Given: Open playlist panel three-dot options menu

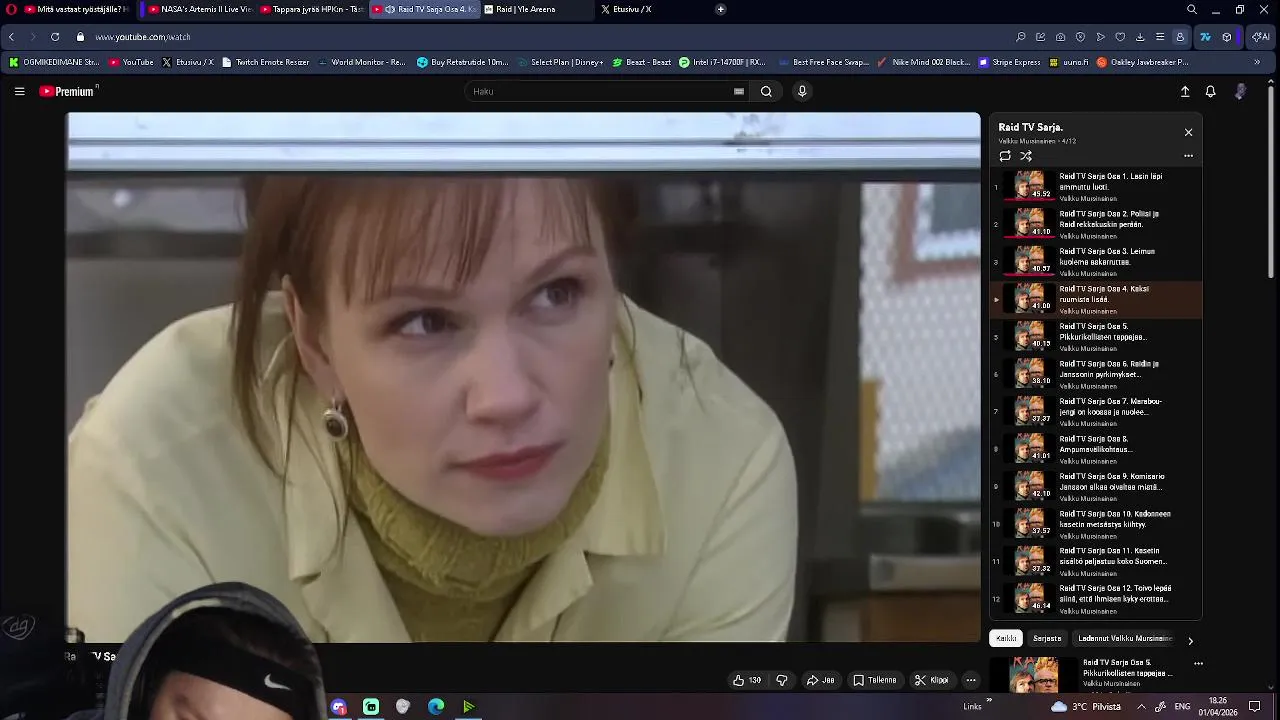Looking at the screenshot, I should click(x=1188, y=156).
